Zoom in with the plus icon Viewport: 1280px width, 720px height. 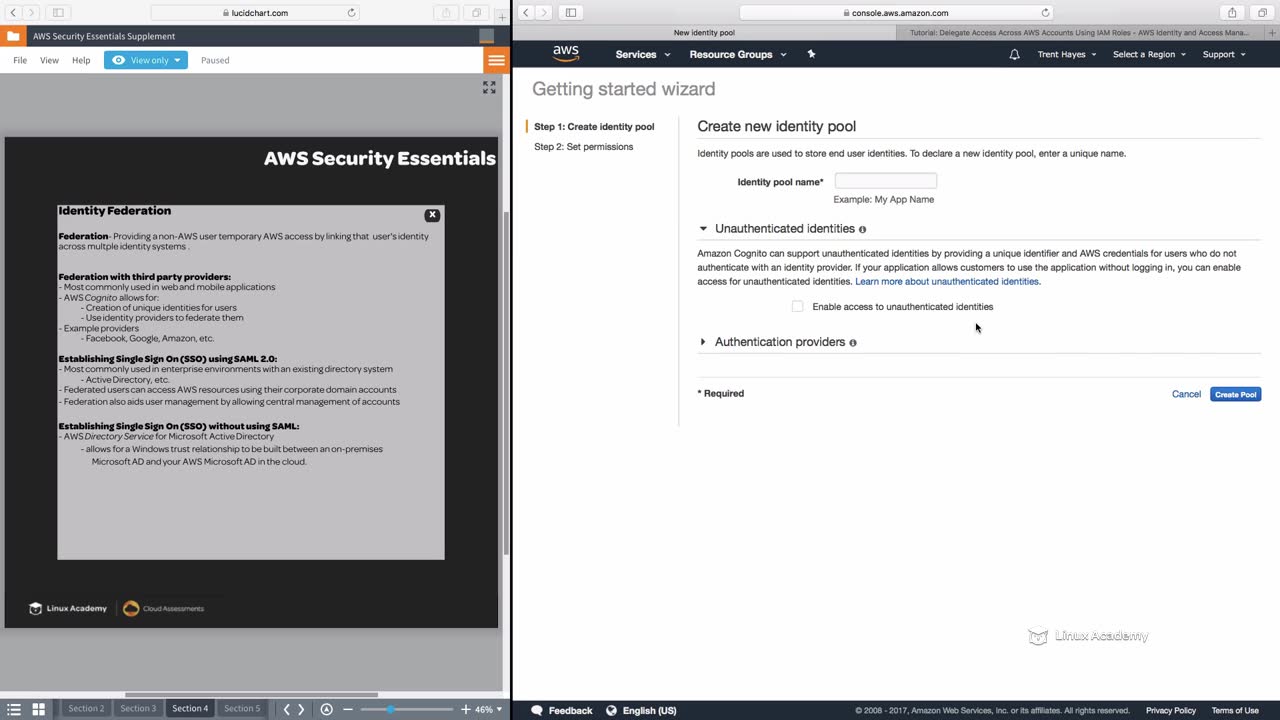[x=465, y=709]
